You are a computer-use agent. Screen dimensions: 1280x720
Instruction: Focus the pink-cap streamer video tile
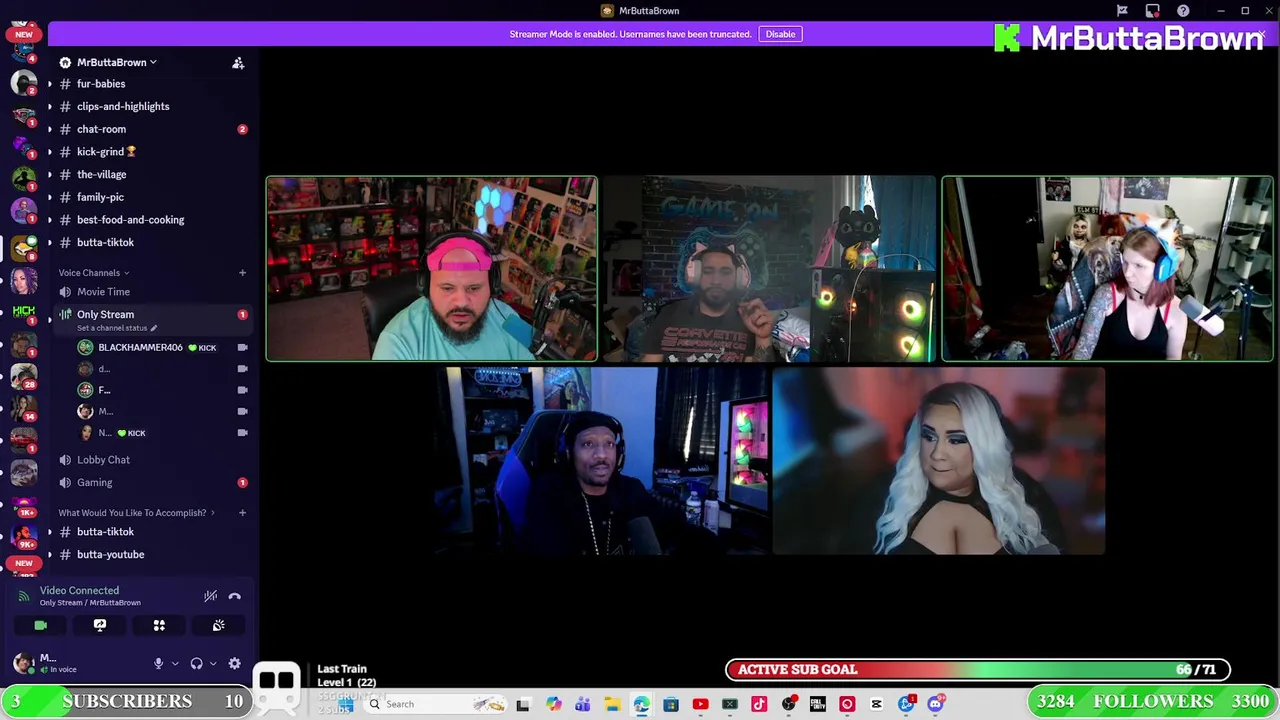click(431, 268)
